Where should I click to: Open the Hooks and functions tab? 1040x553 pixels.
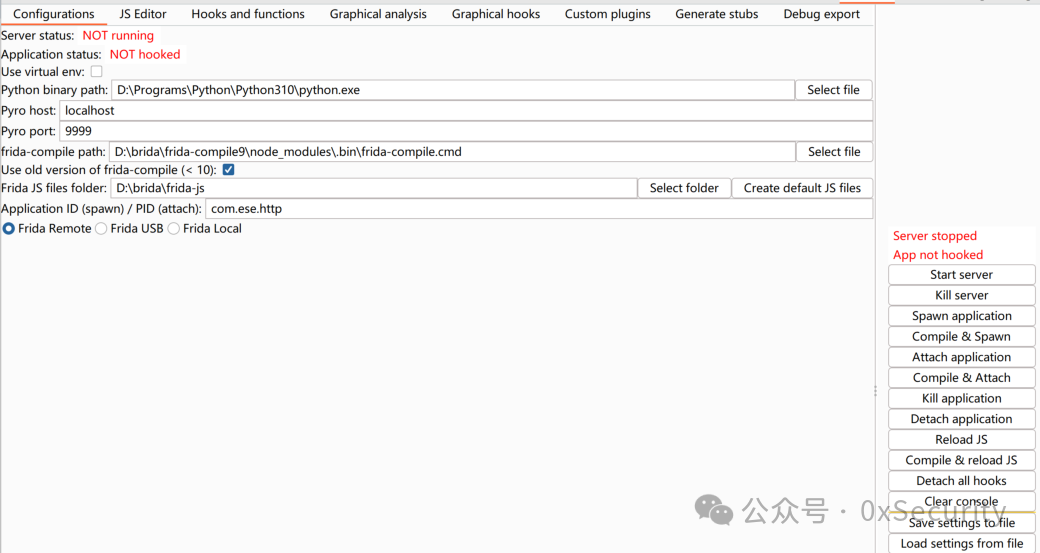click(248, 14)
